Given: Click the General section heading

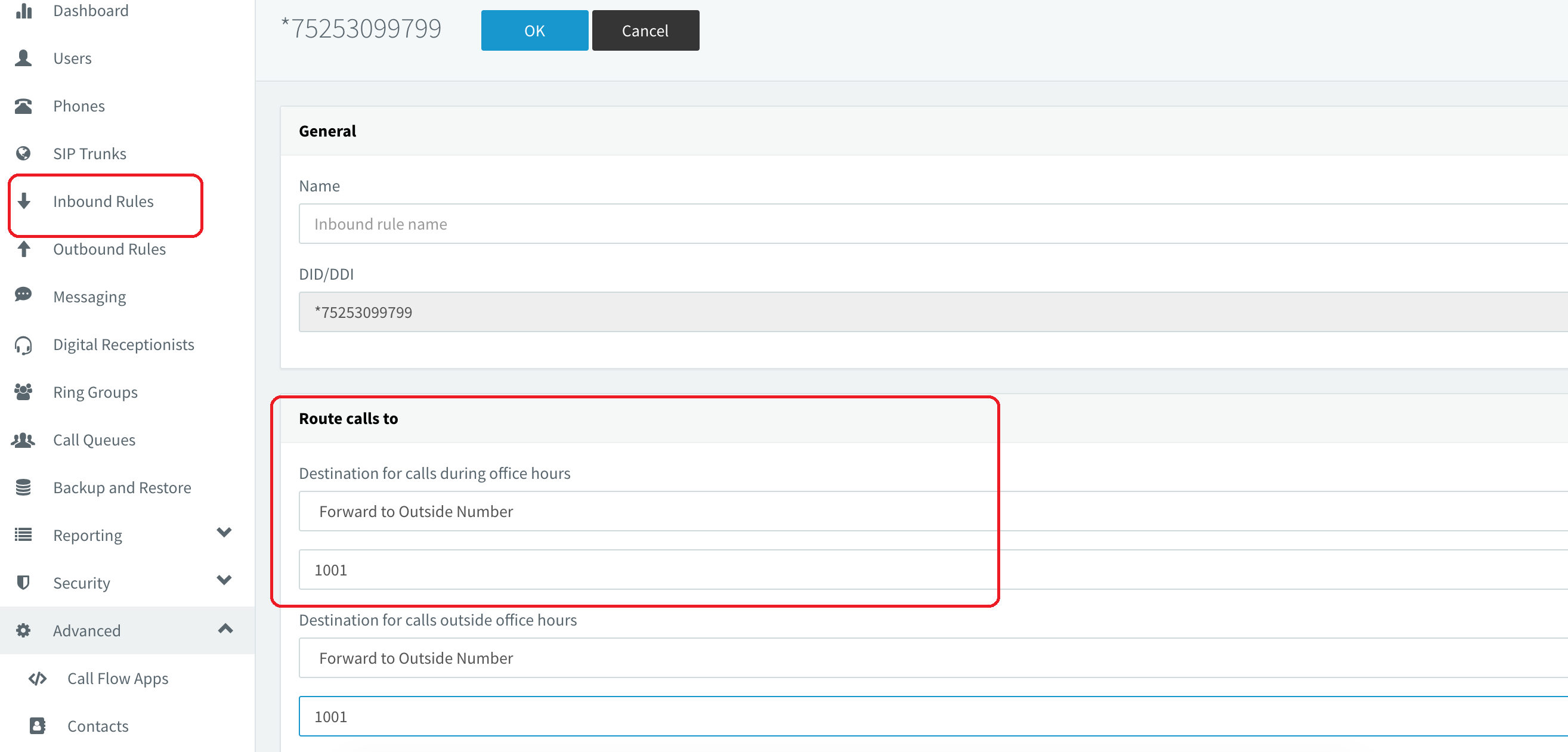Looking at the screenshot, I should [x=327, y=131].
